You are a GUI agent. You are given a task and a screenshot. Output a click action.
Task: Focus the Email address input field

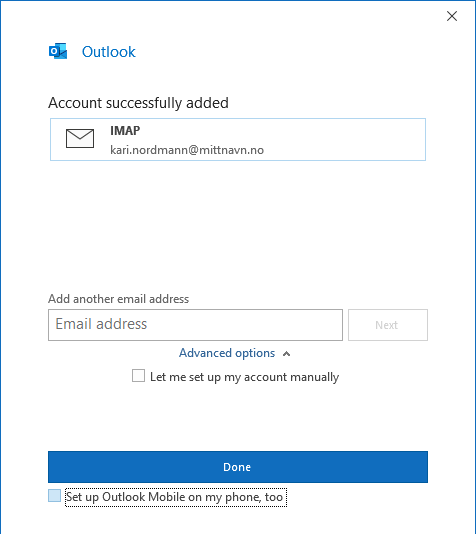tap(195, 325)
